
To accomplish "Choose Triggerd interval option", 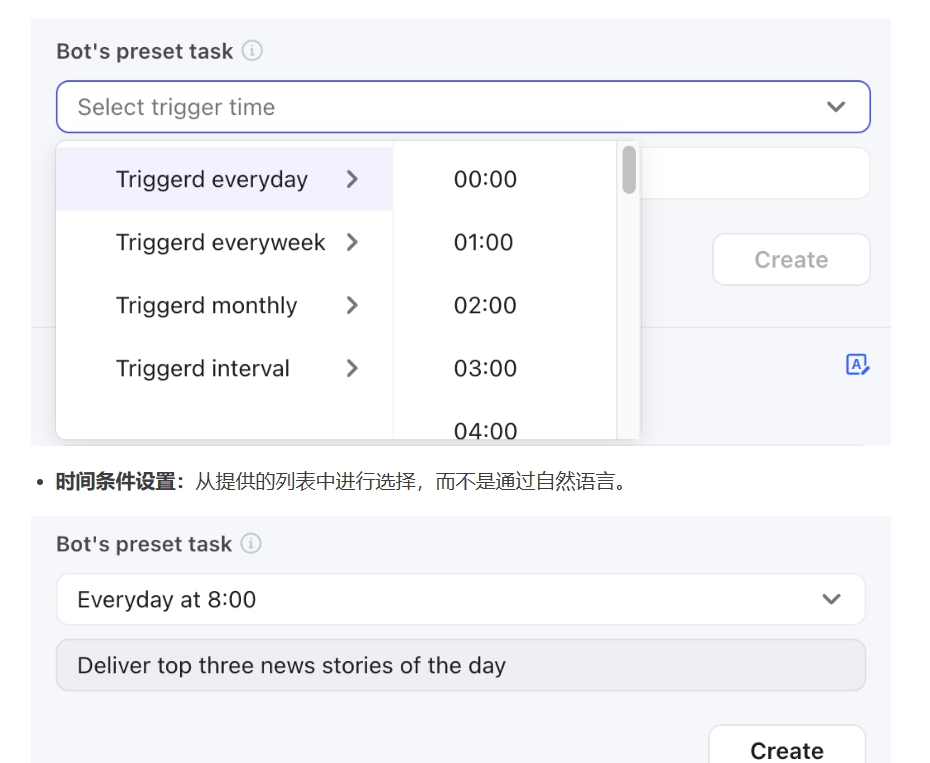I will 202,369.
